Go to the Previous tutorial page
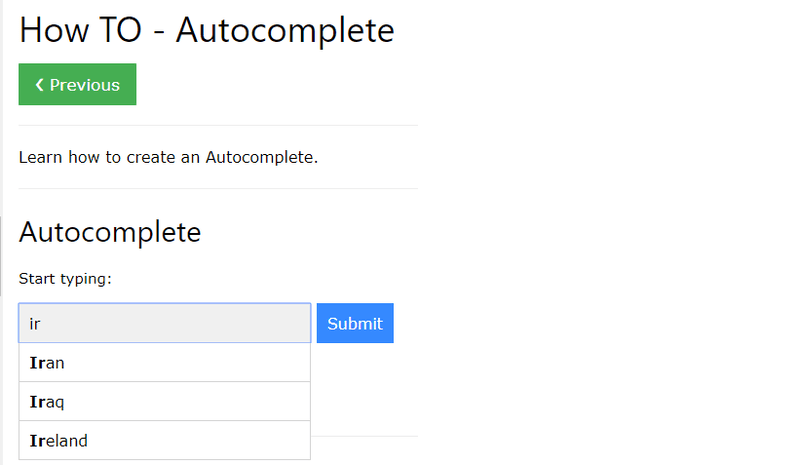 tap(77, 85)
